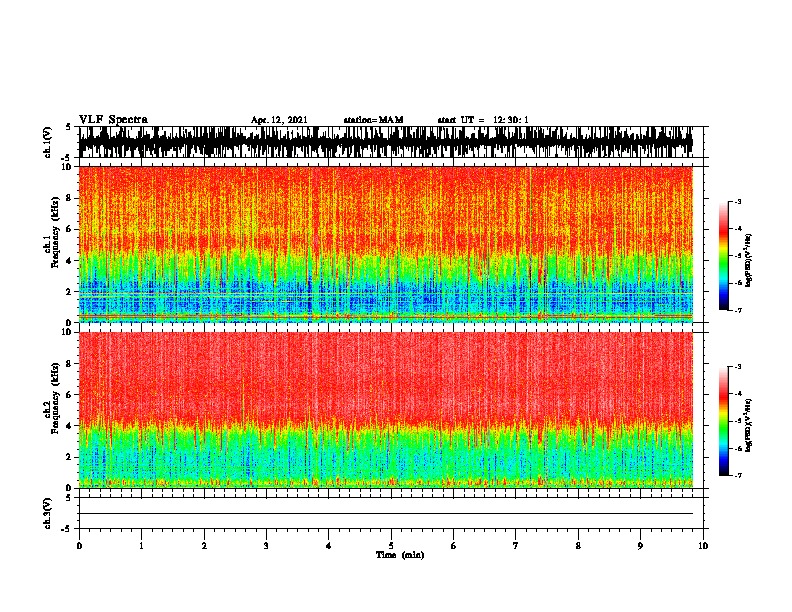The width and height of the screenshot is (792, 612).
Task: Click the 'ch.2 Frequency (kHz)' axis label
Action: click(x=51, y=398)
